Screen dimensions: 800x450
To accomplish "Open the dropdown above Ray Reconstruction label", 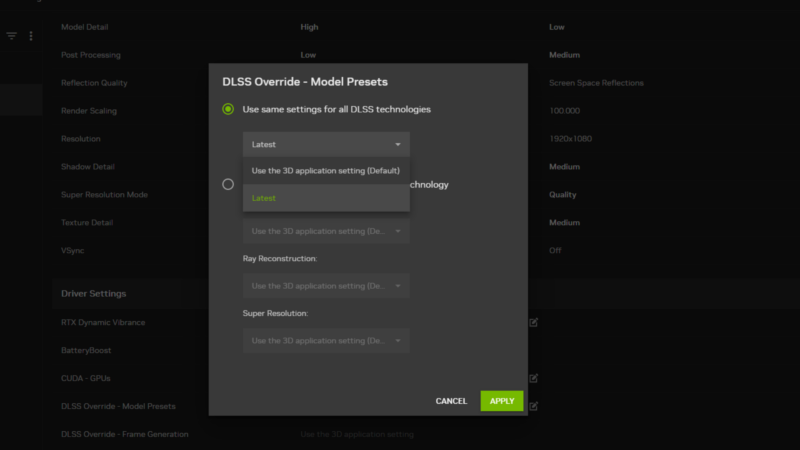I will pyautogui.click(x=326, y=231).
